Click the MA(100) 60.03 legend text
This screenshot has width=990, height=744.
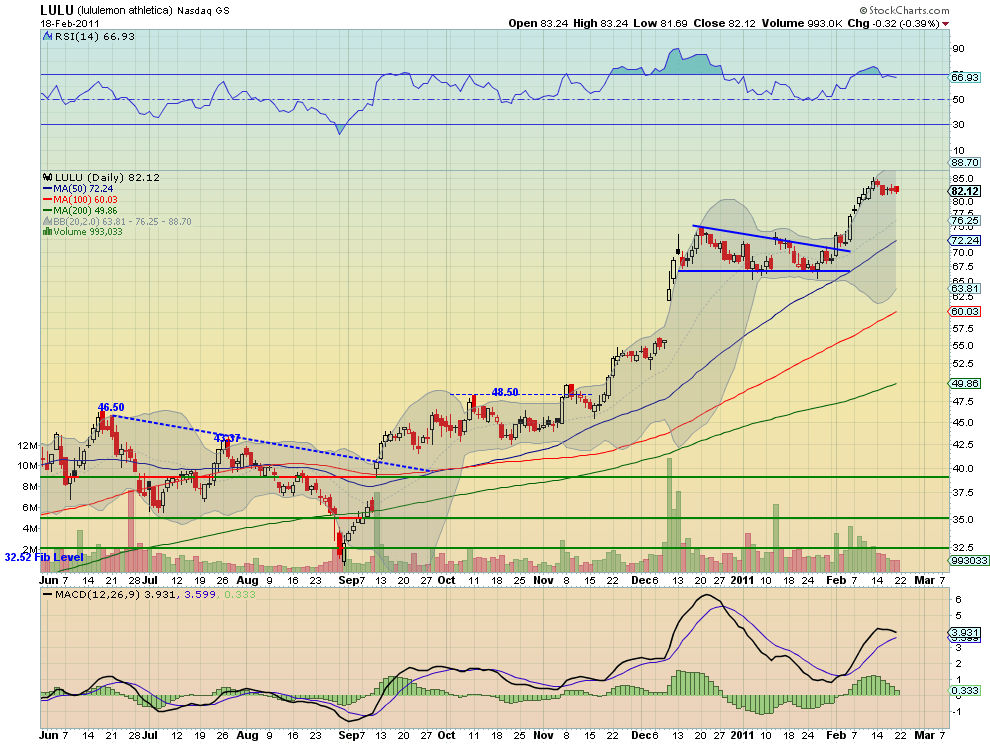[x=85, y=200]
